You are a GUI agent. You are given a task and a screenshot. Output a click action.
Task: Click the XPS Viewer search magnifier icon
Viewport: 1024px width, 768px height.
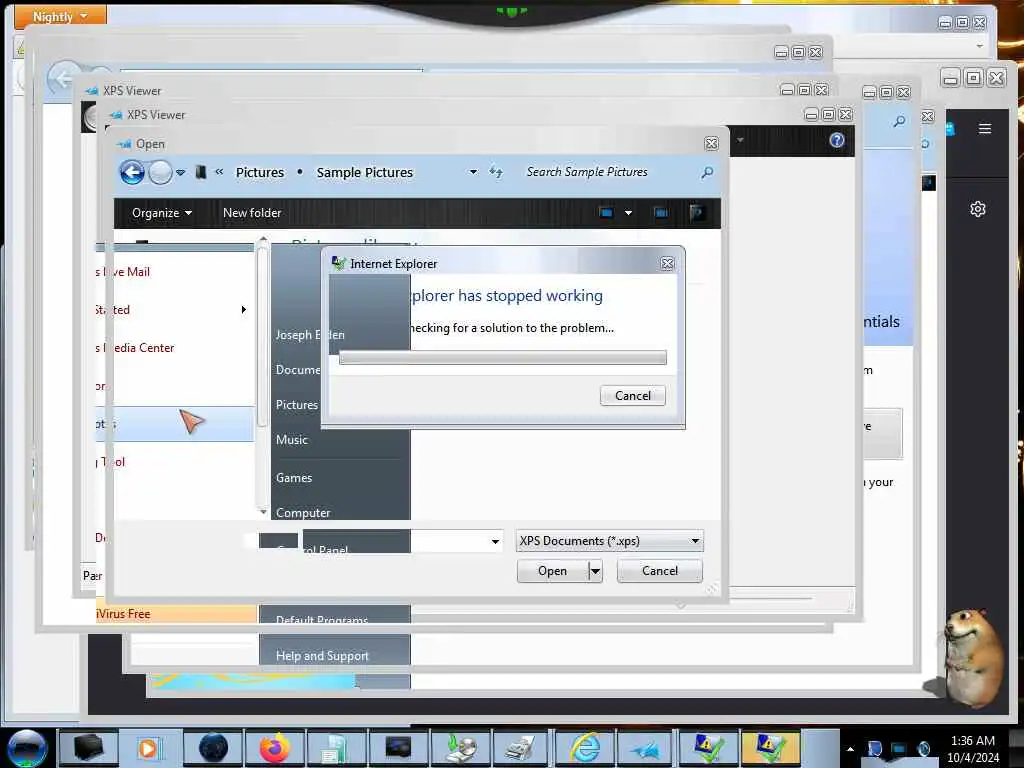point(899,121)
